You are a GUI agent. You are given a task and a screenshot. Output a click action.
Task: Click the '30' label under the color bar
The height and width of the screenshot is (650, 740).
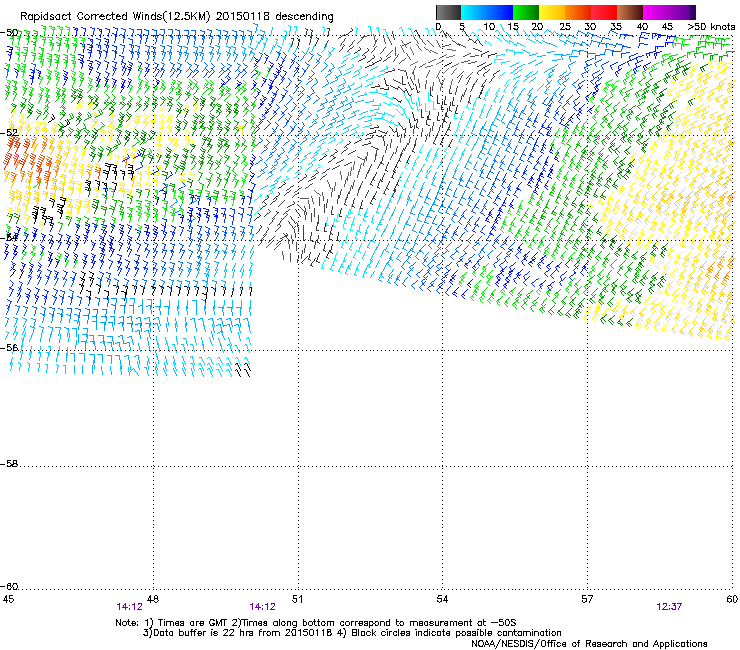pos(590,27)
